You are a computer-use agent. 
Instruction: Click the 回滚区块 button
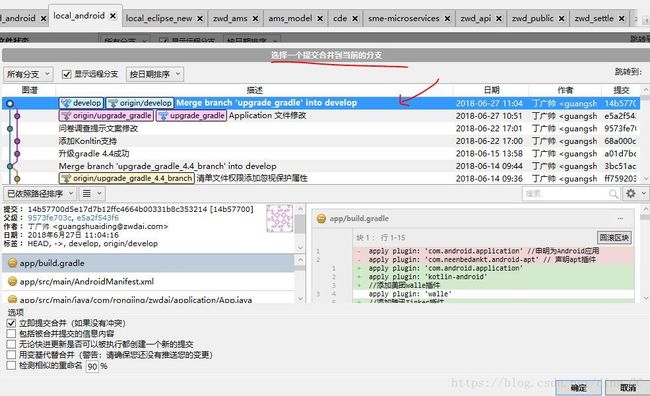pyautogui.click(x=614, y=238)
